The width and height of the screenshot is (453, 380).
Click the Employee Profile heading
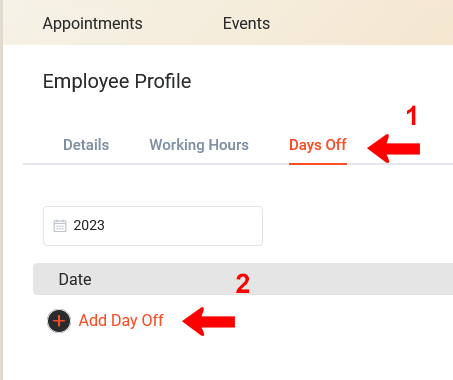pos(117,81)
